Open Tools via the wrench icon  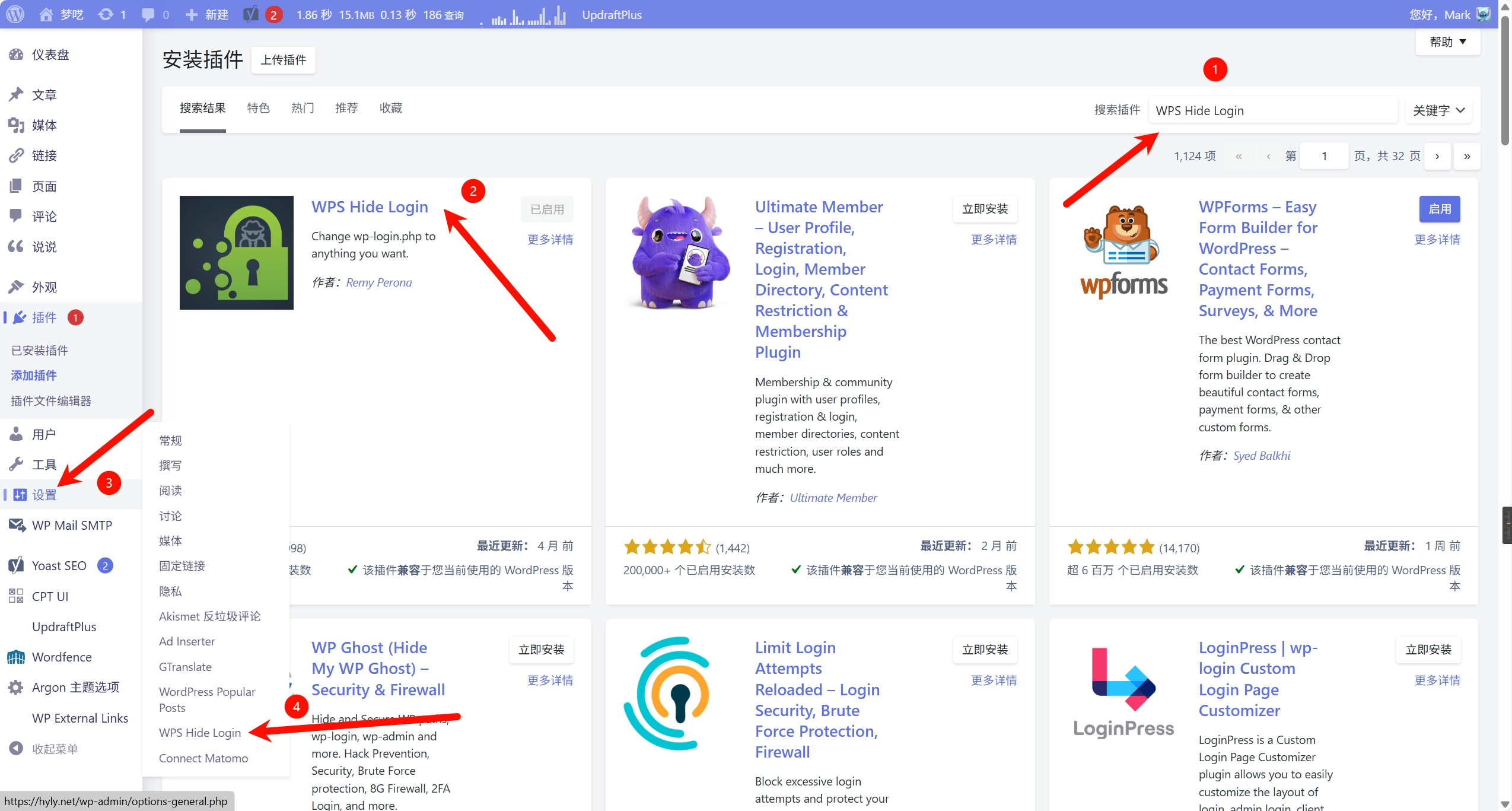coord(16,465)
